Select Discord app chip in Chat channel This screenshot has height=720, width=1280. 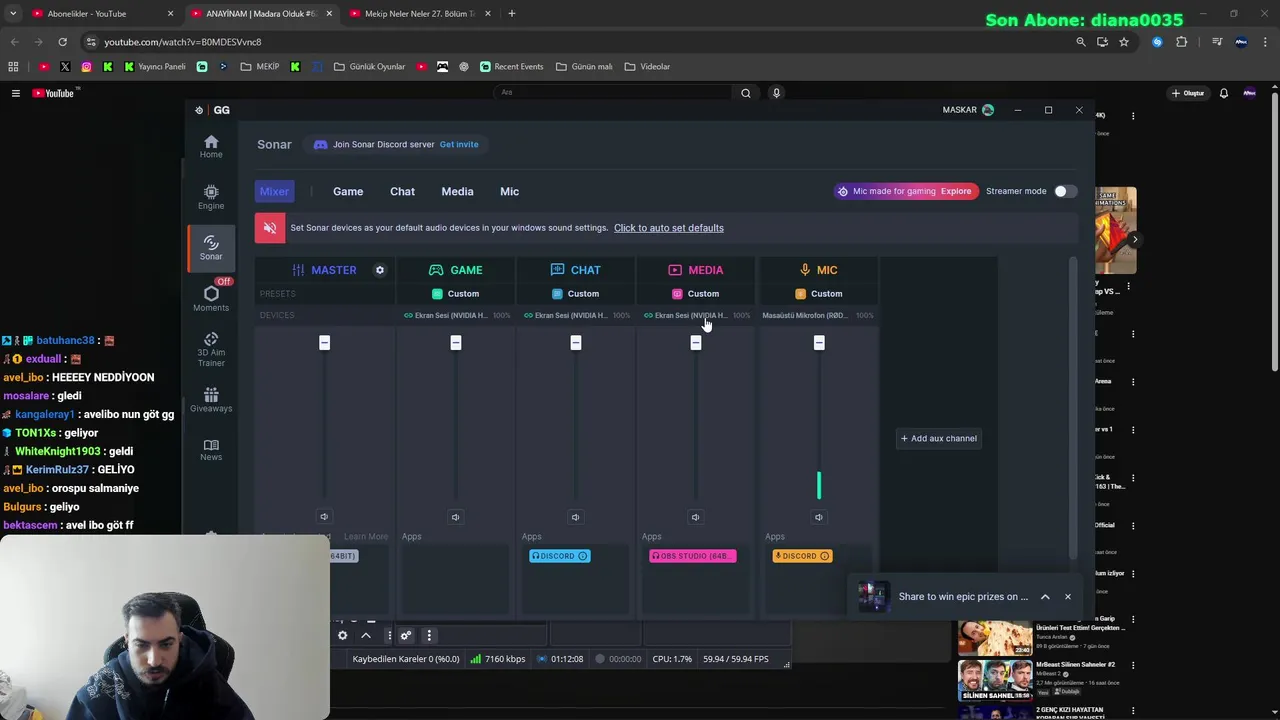pyautogui.click(x=560, y=556)
